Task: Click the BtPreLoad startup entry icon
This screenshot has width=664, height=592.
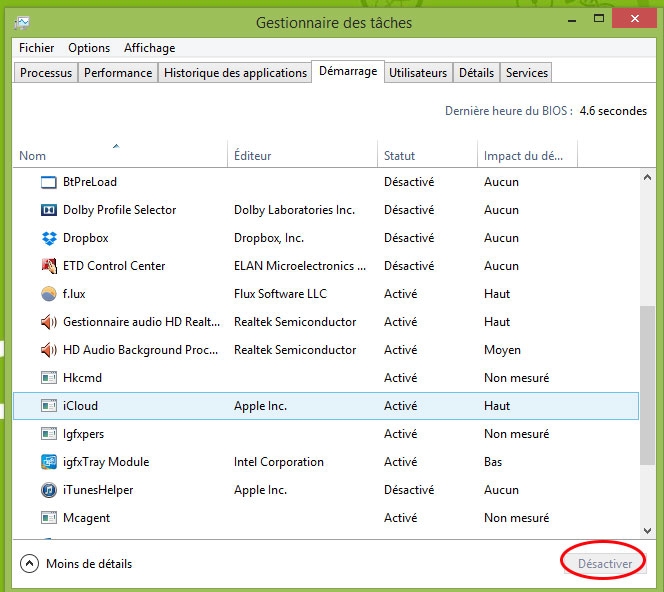Action: click(x=49, y=182)
